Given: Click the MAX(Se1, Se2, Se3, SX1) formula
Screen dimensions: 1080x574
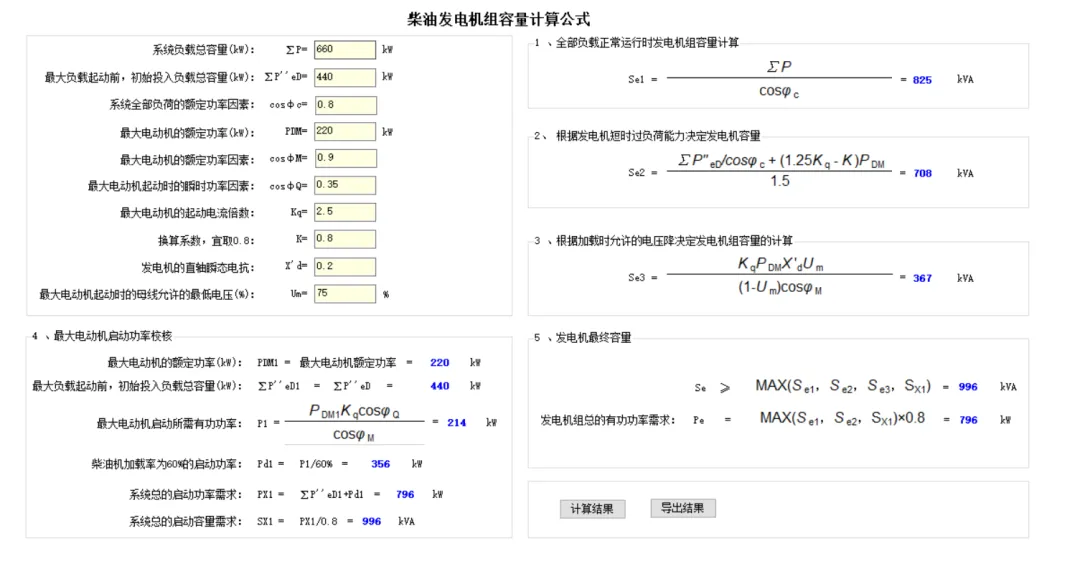Looking at the screenshot, I should (x=843, y=386).
